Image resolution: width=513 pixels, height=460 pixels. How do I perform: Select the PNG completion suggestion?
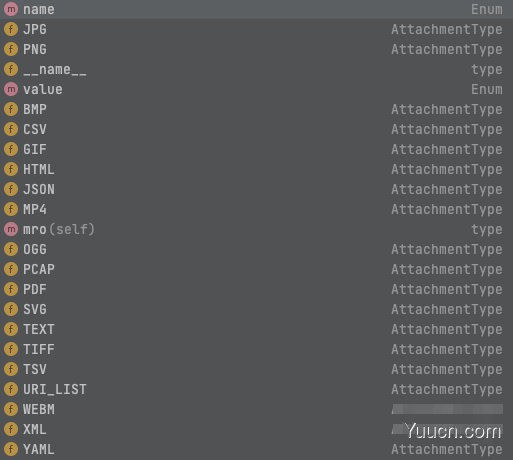(x=256, y=49)
